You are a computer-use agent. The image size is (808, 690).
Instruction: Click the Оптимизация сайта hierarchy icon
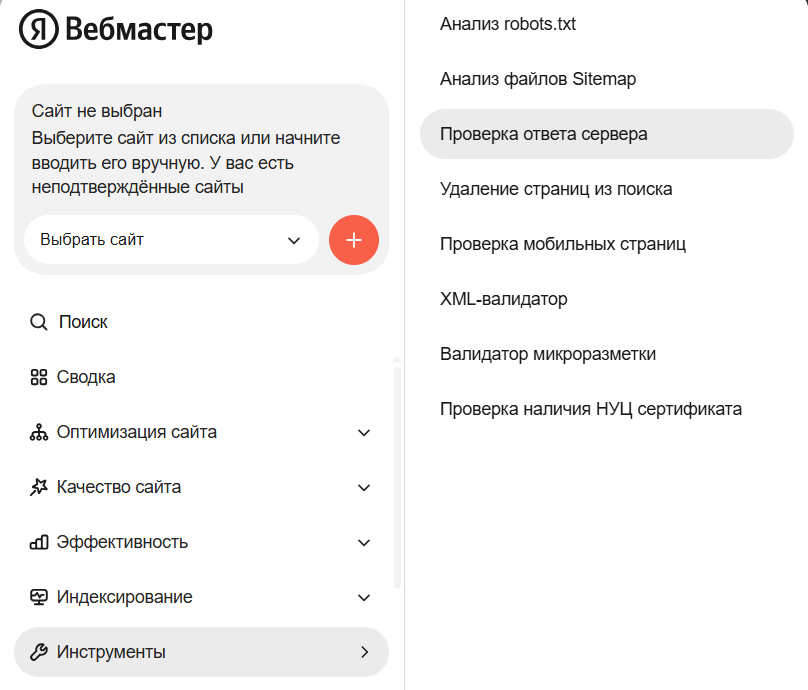click(39, 432)
